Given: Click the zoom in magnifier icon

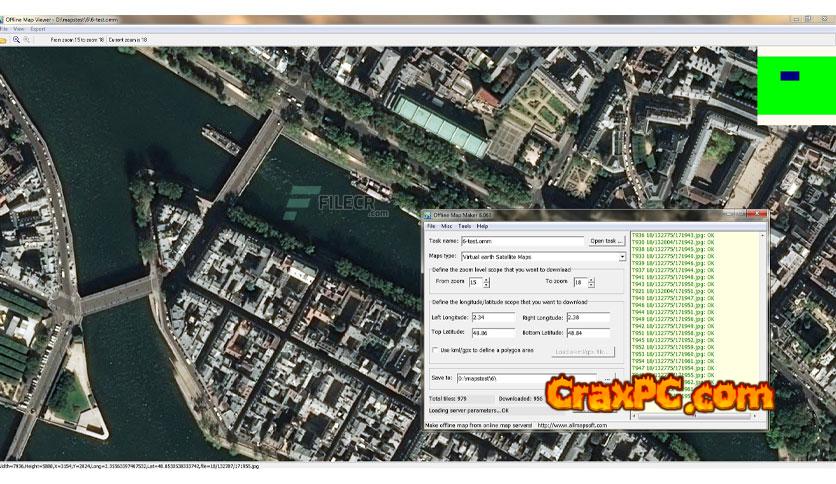Looking at the screenshot, I should pos(16,39).
